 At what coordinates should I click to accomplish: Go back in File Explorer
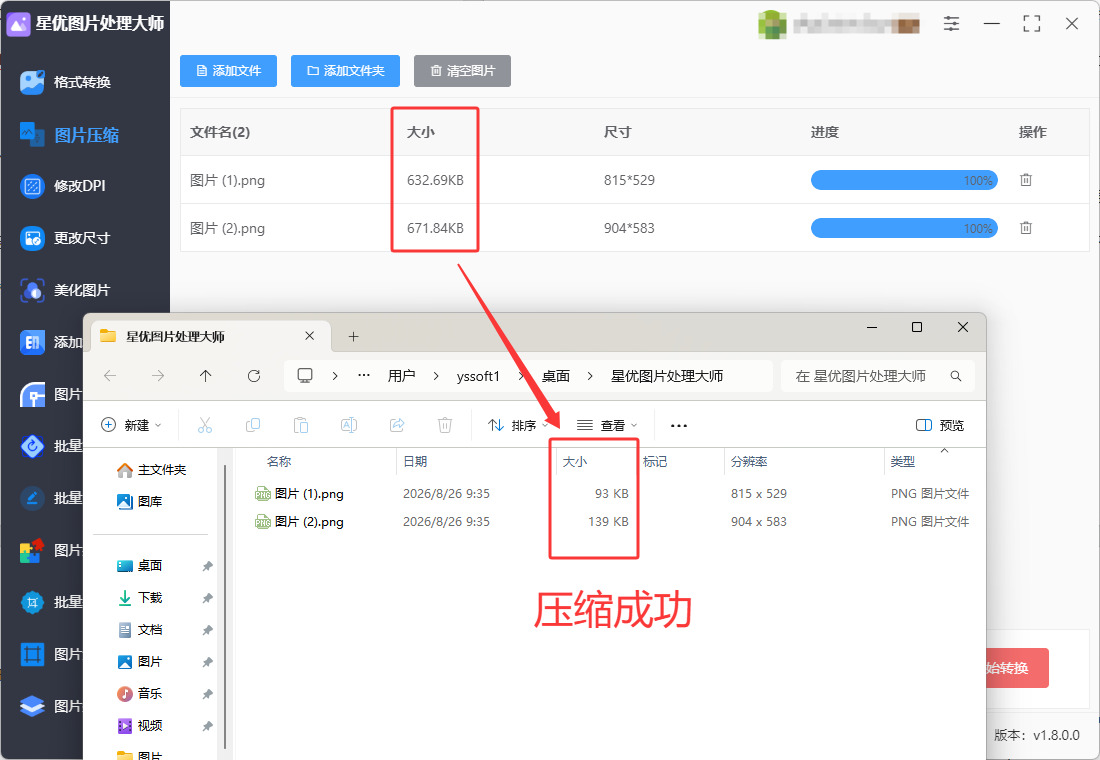tap(110, 376)
